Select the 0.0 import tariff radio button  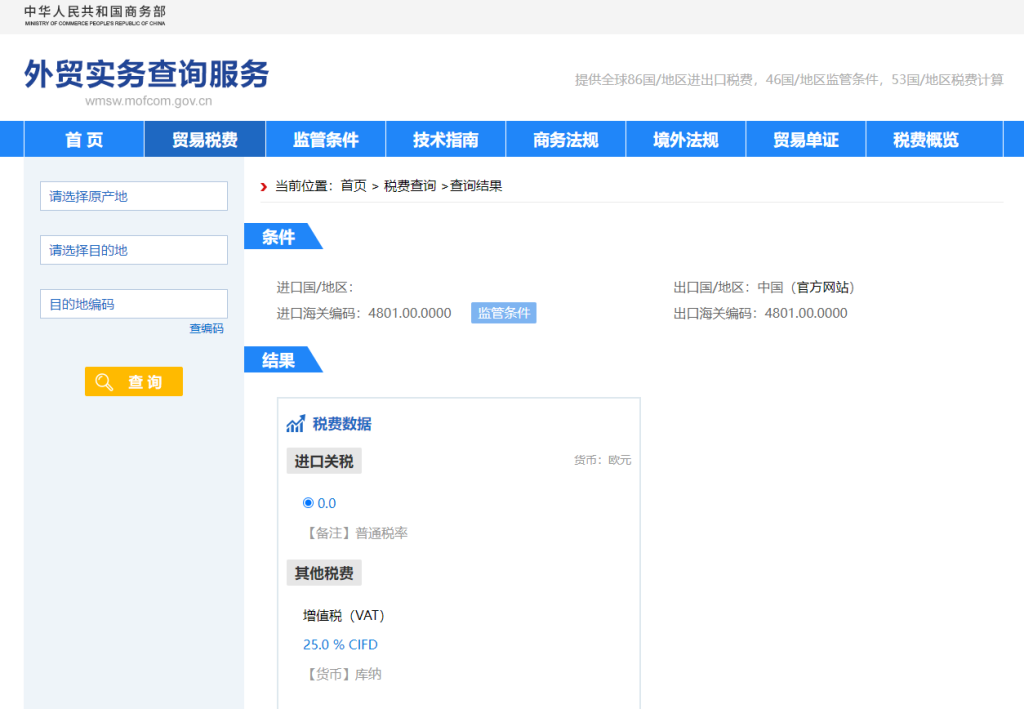308,503
